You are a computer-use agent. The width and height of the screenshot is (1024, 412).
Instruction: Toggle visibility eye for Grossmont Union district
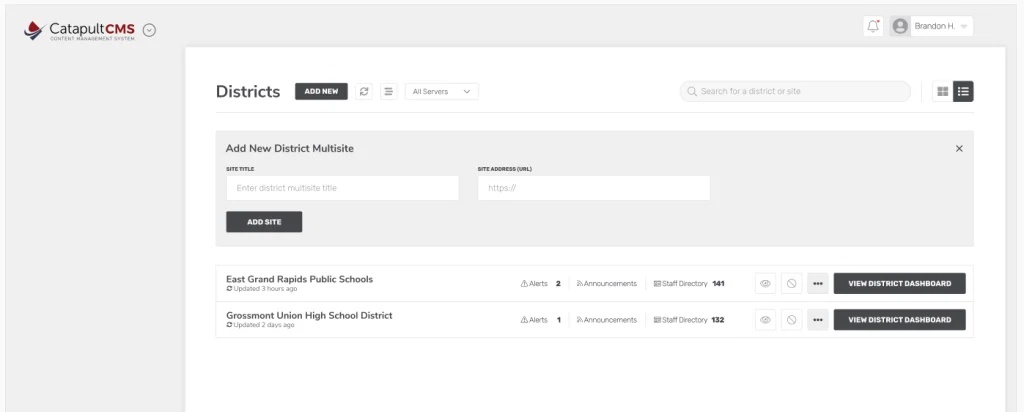click(765, 320)
